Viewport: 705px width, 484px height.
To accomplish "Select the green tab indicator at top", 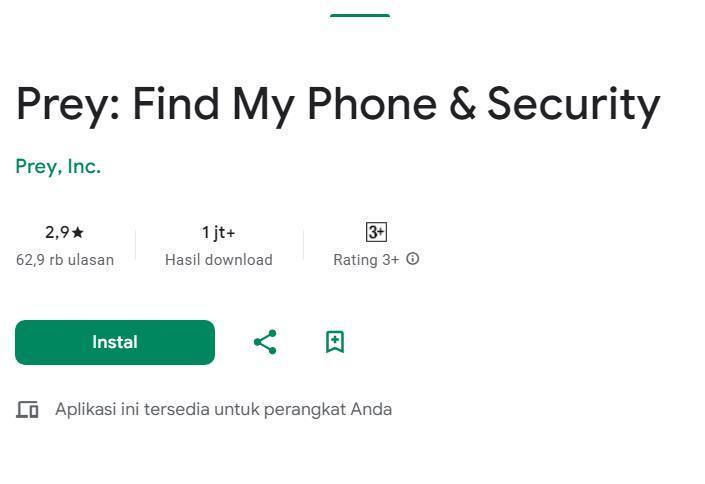I will coord(360,15).
